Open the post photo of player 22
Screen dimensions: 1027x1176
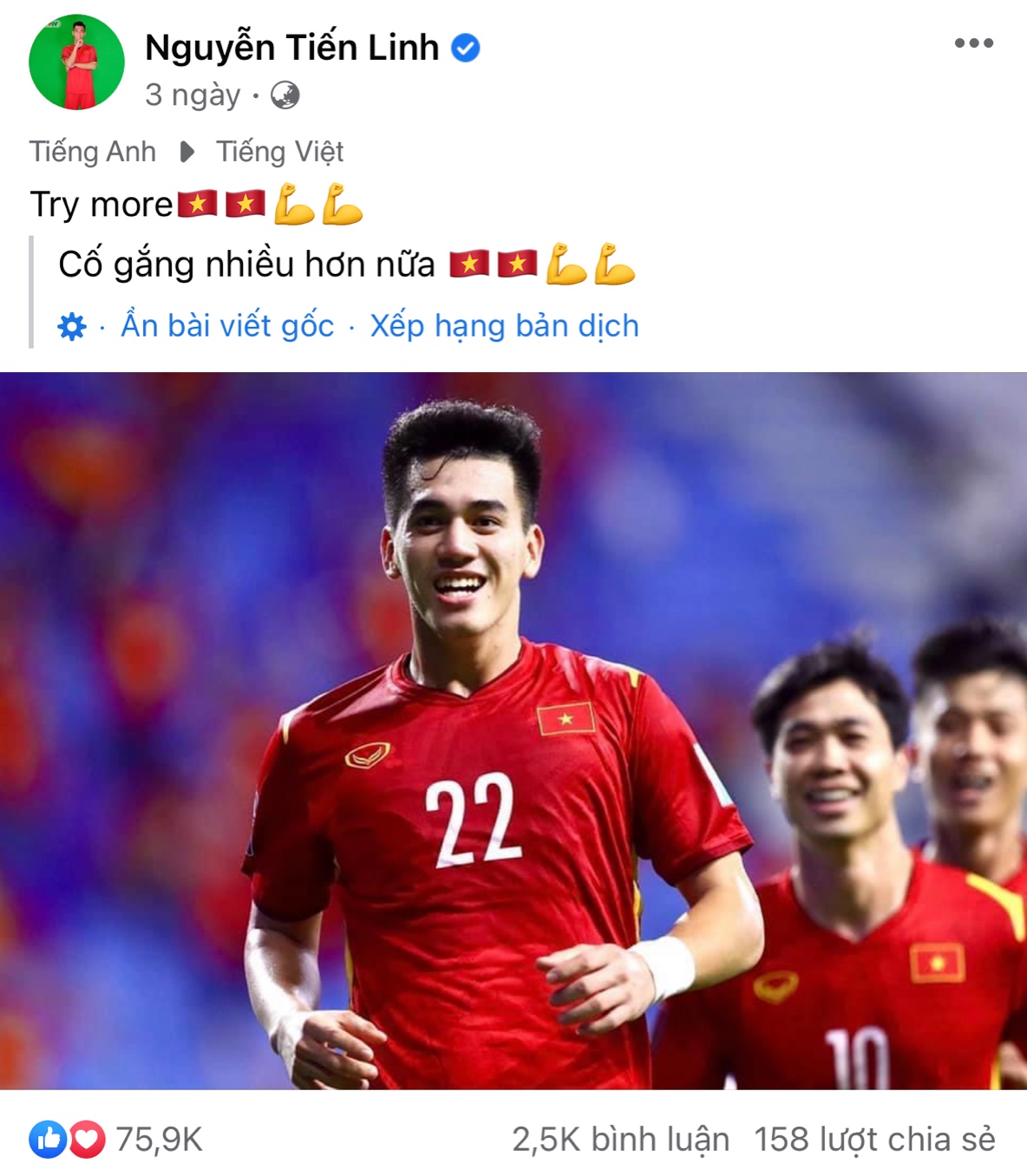[513, 730]
